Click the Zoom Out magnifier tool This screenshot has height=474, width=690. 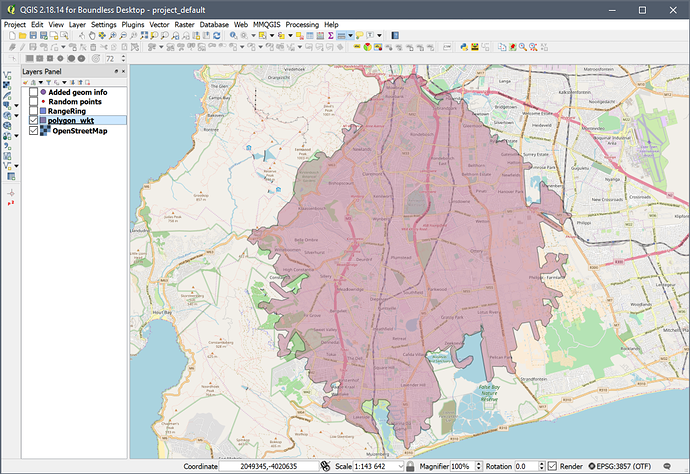point(123,36)
